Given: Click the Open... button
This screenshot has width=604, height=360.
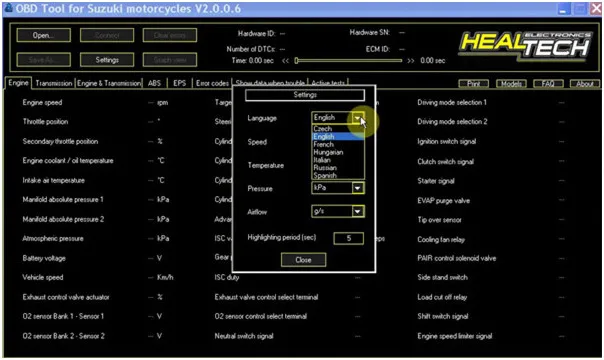Looking at the screenshot, I should tap(44, 35).
